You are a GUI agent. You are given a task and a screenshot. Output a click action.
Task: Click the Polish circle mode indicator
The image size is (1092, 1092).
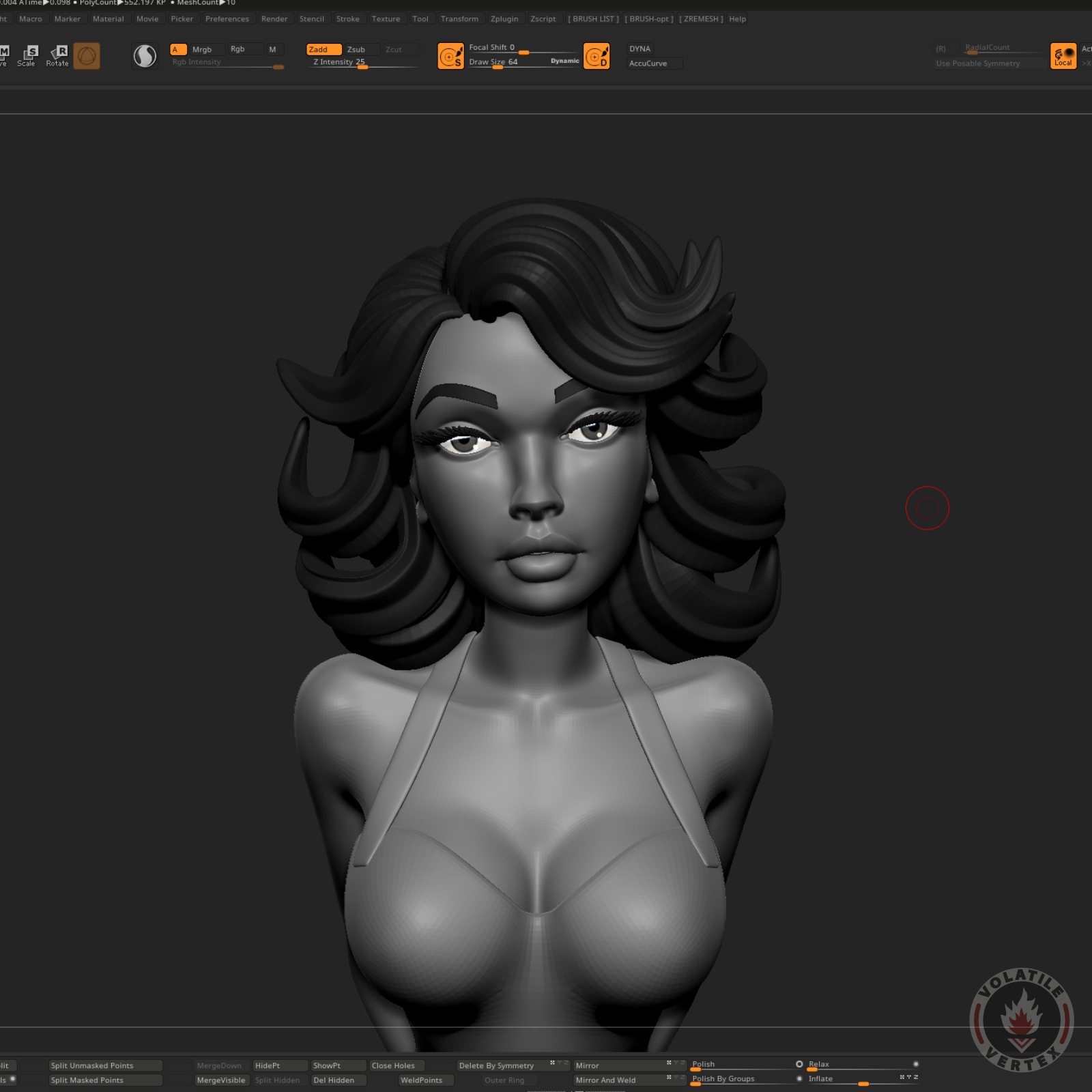coord(799,1064)
